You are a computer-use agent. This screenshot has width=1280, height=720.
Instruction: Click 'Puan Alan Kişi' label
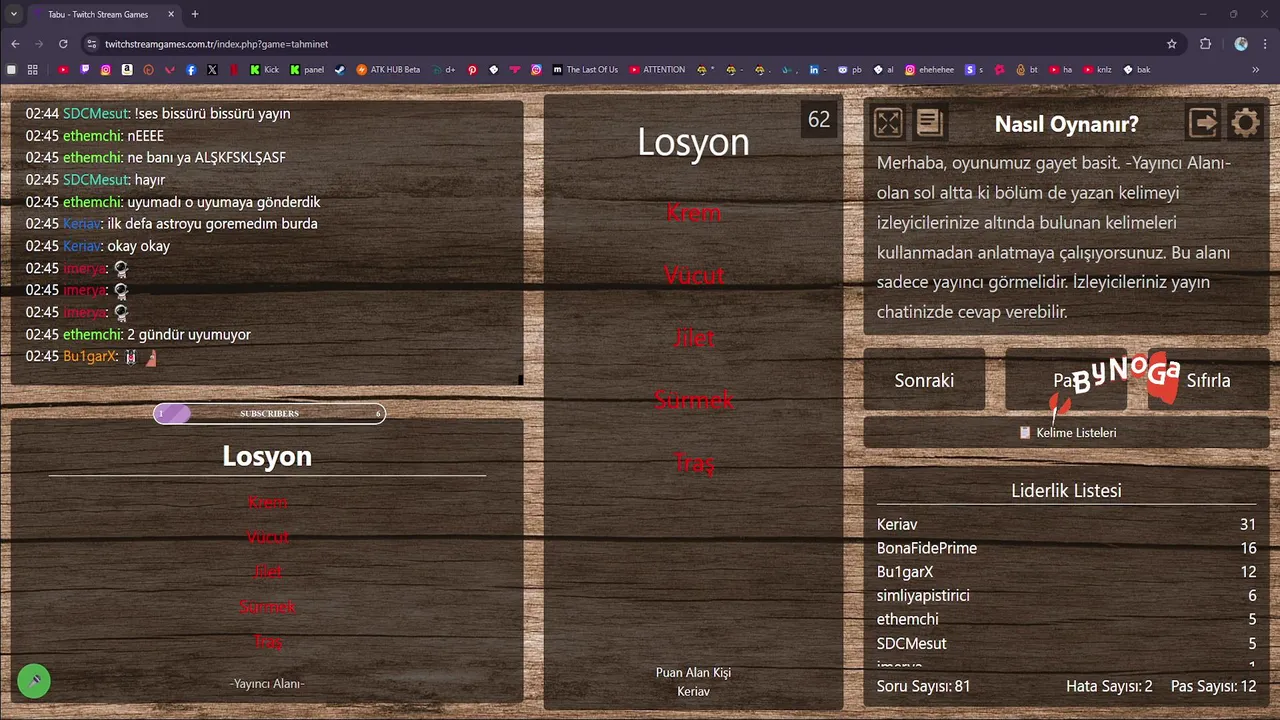tap(693, 673)
